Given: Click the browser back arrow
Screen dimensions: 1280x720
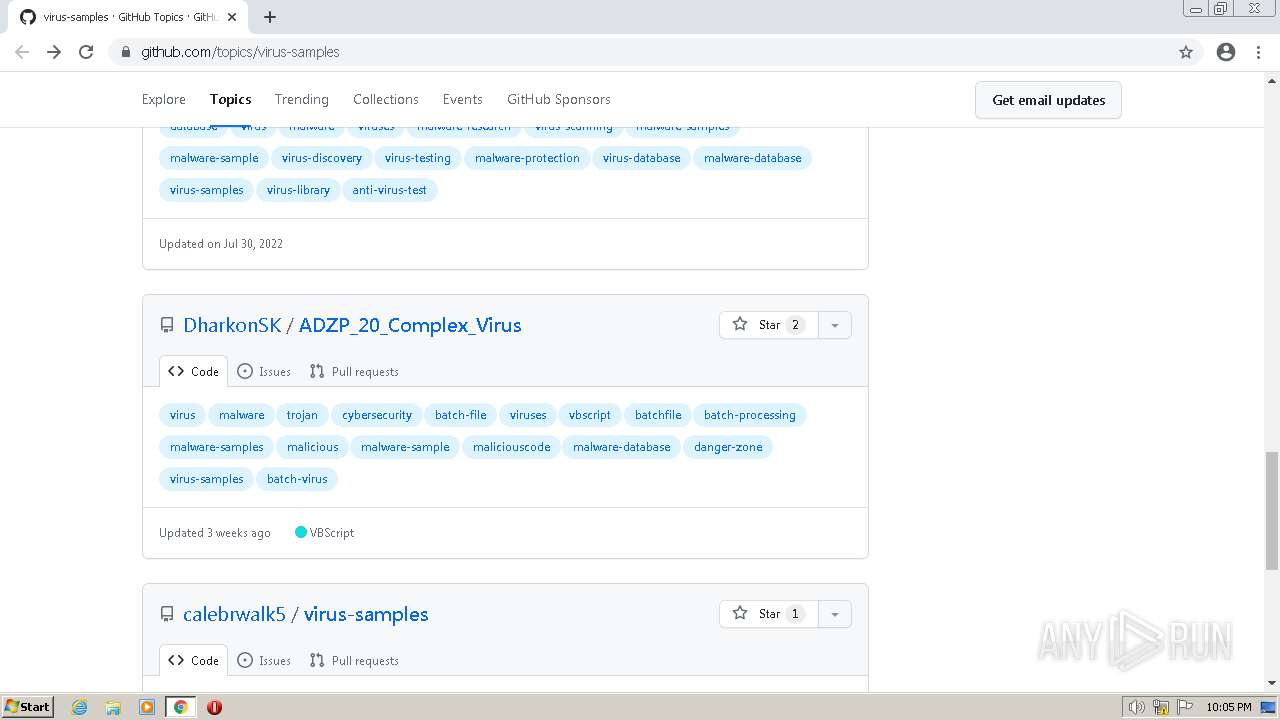Looking at the screenshot, I should [x=22, y=52].
